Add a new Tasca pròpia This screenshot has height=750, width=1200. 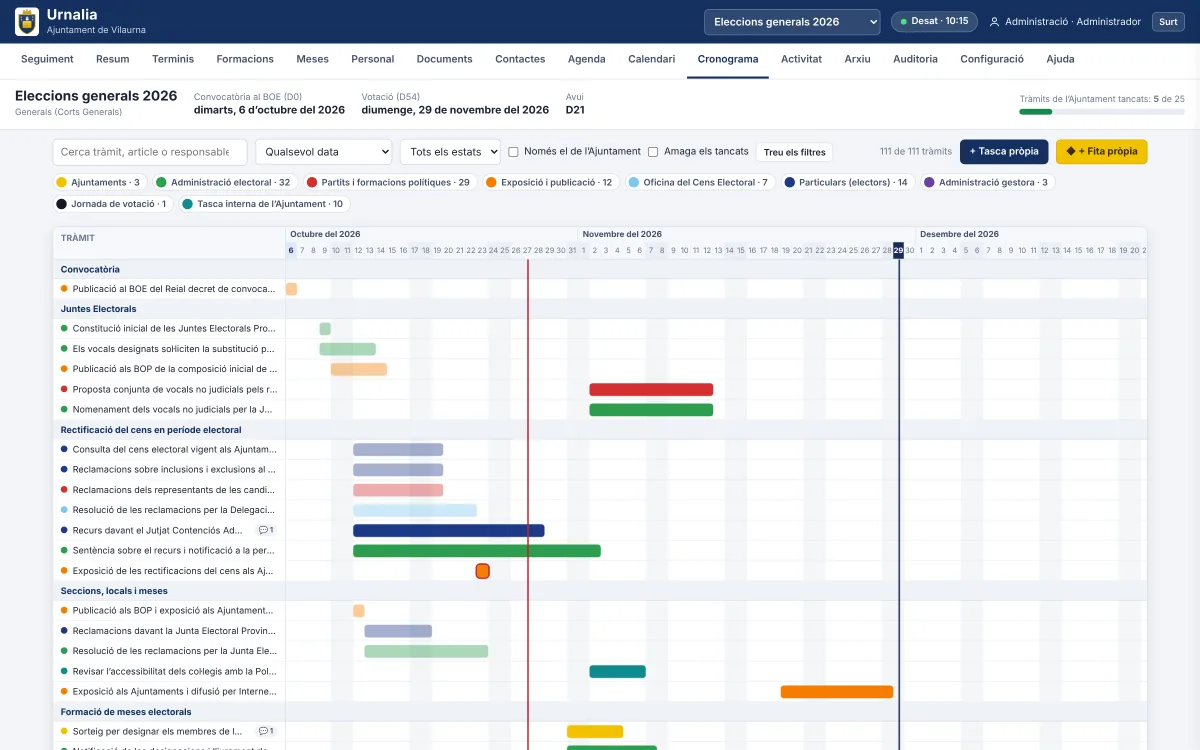pos(1004,152)
